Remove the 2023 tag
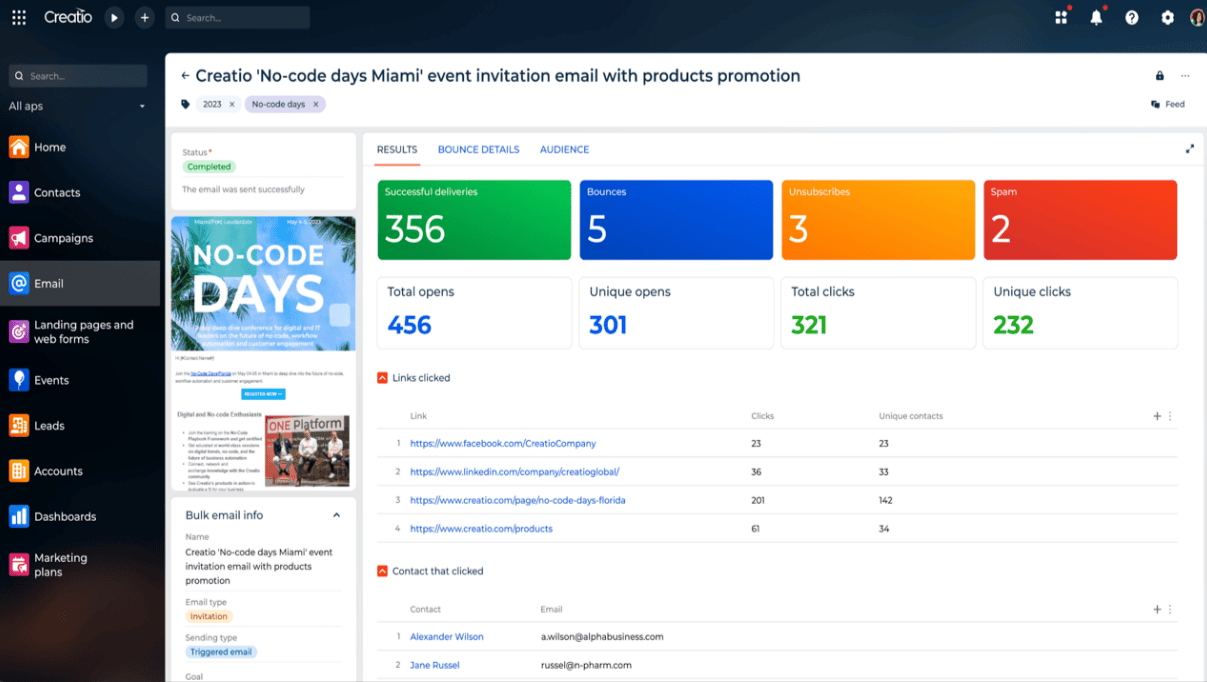1207x682 pixels. click(x=232, y=104)
